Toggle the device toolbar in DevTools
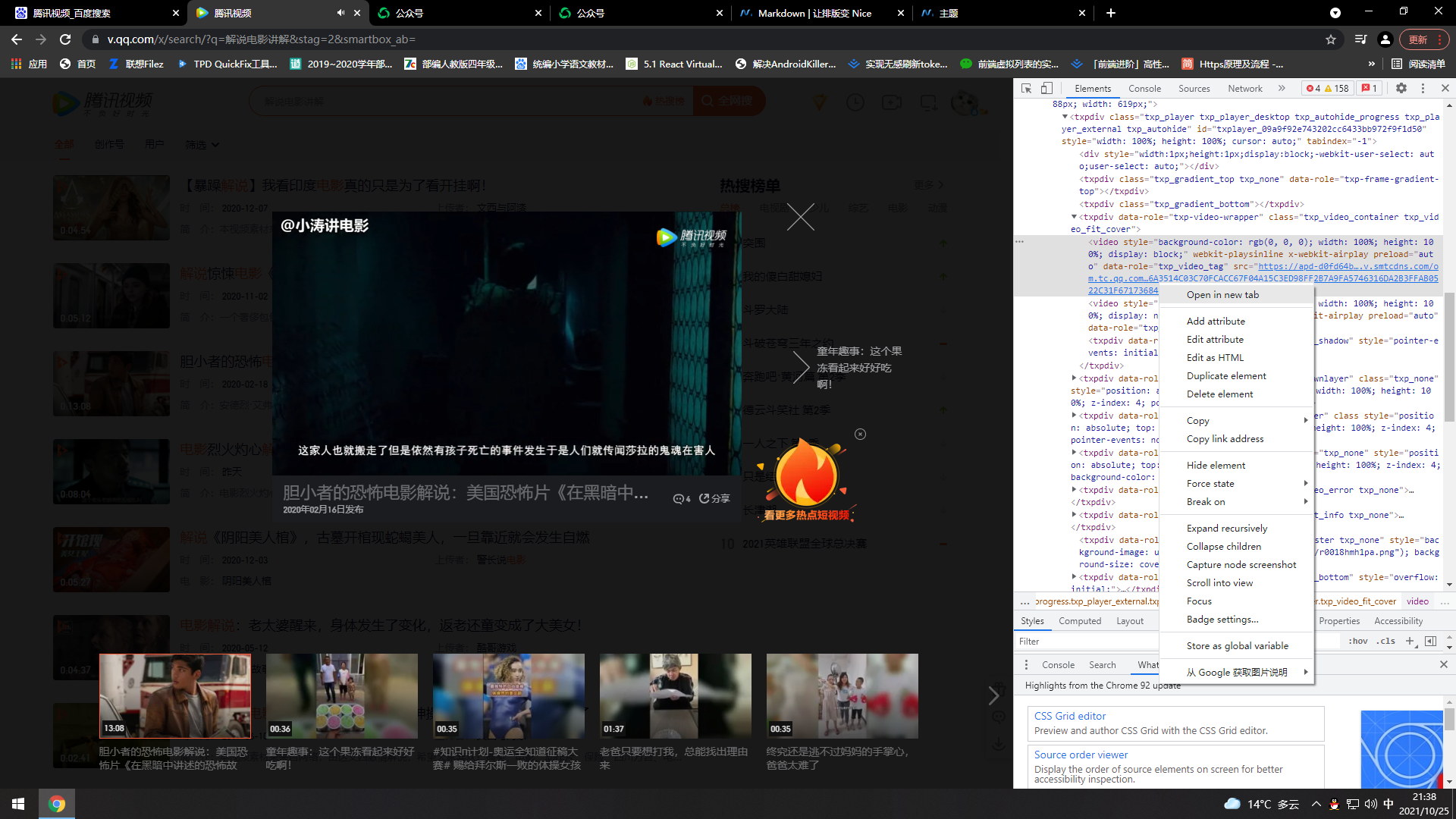 click(1046, 89)
